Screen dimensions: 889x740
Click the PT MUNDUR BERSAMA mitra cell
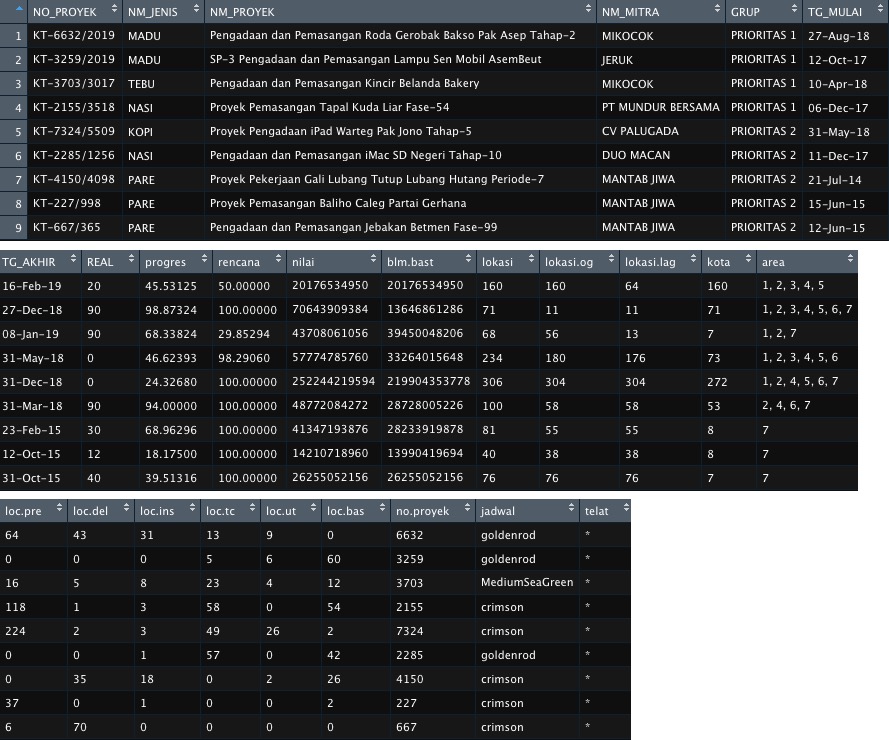pyautogui.click(x=660, y=107)
